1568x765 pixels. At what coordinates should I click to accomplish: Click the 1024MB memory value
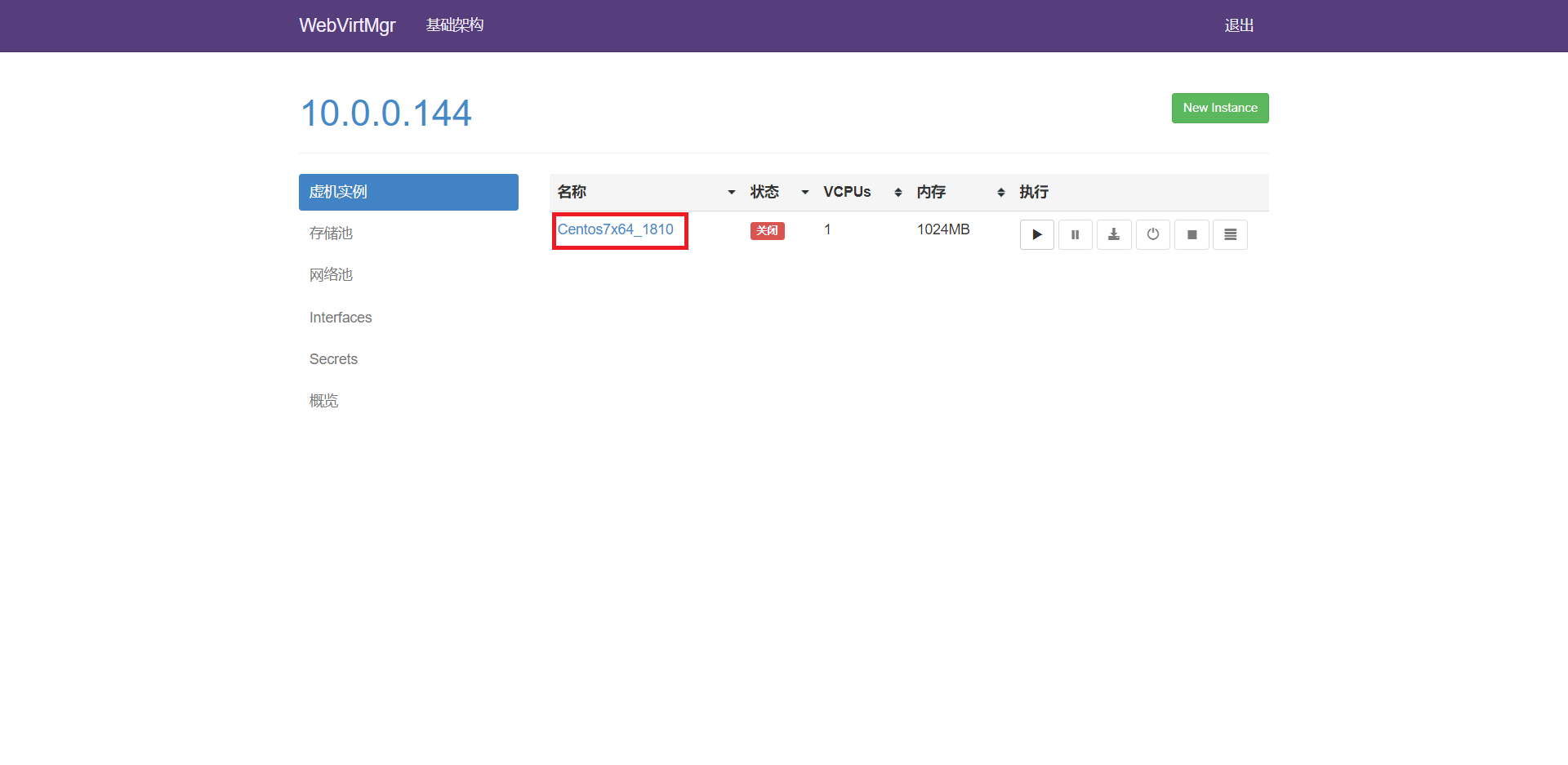943,229
